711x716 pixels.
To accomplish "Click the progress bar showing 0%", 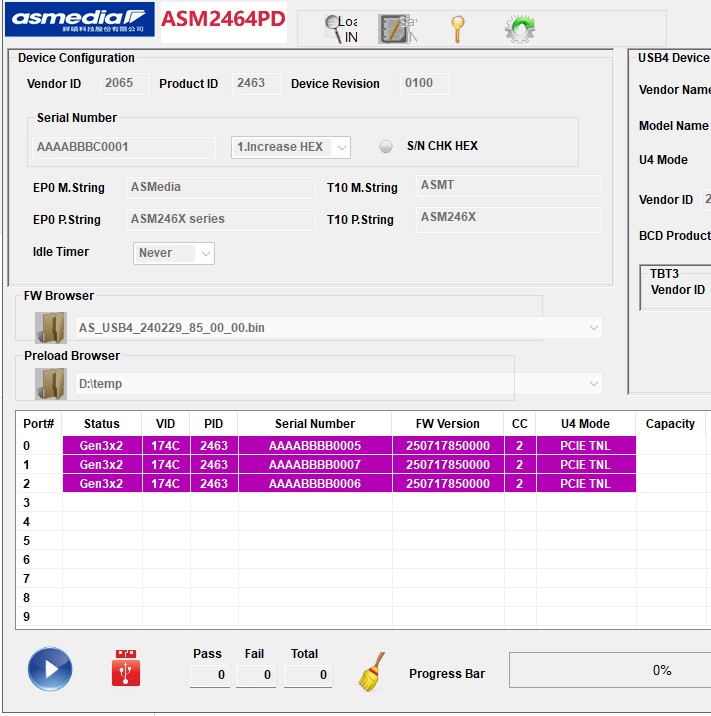I will [x=610, y=670].
